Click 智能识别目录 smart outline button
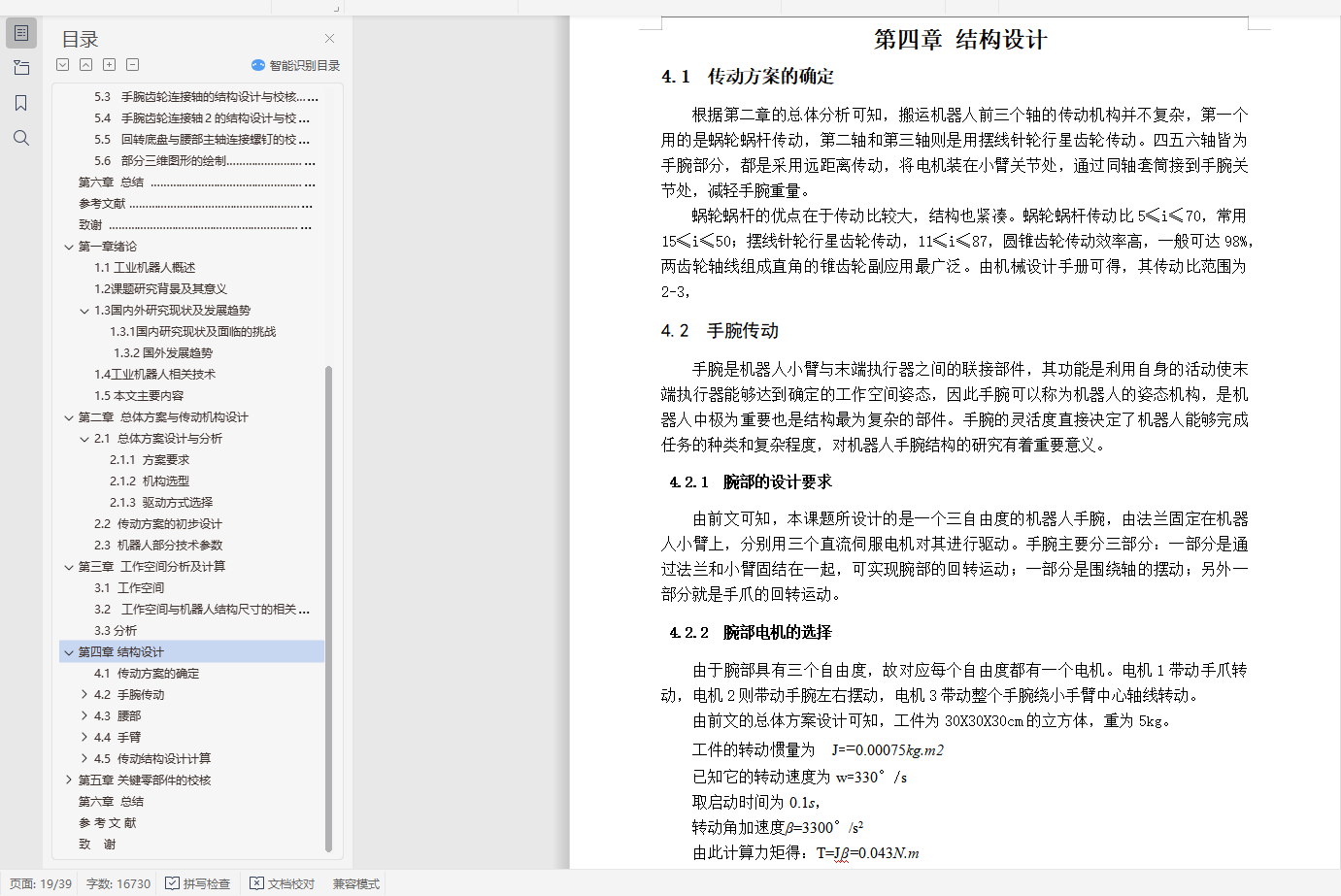The width and height of the screenshot is (1341, 896). tap(295, 65)
